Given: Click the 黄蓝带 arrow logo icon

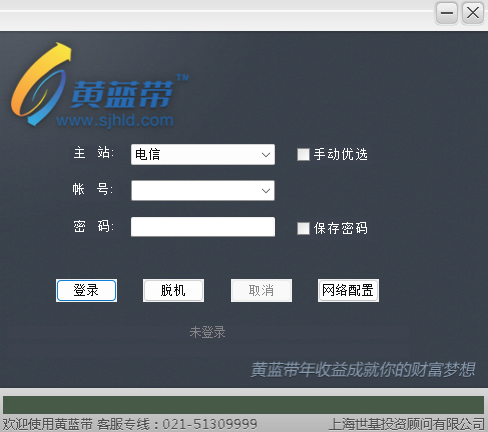Looking at the screenshot, I should (41, 84).
